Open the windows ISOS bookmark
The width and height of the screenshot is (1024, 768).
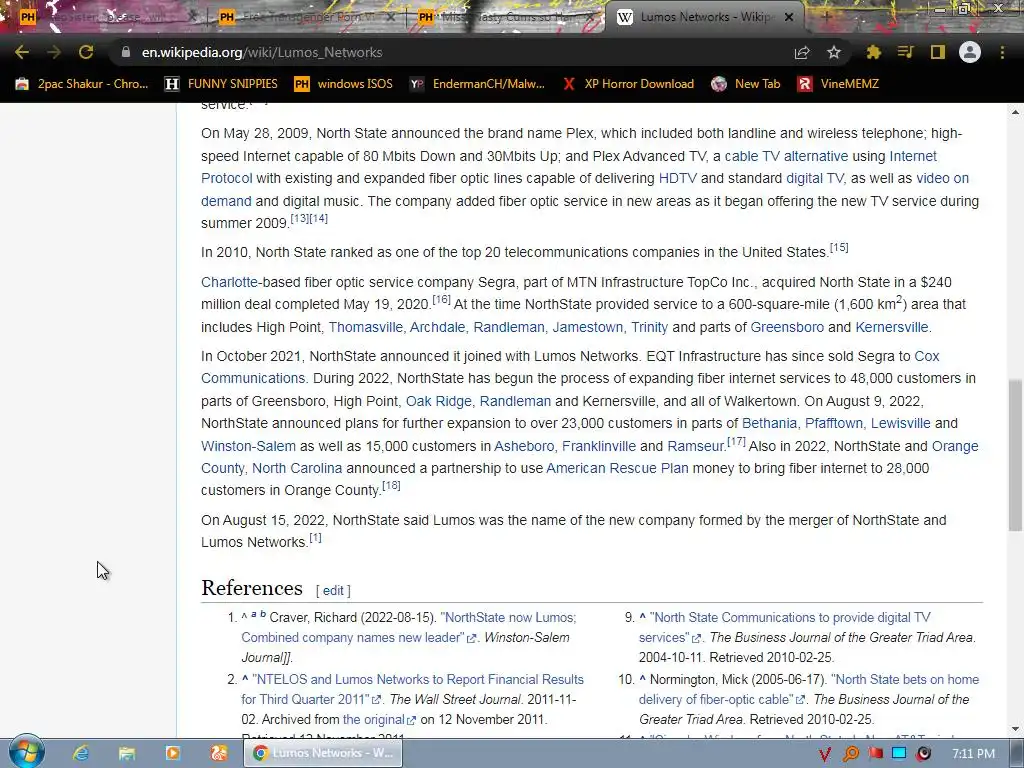tap(344, 84)
